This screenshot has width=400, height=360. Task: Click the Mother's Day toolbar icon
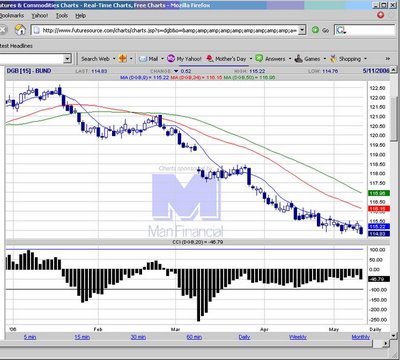pos(210,59)
